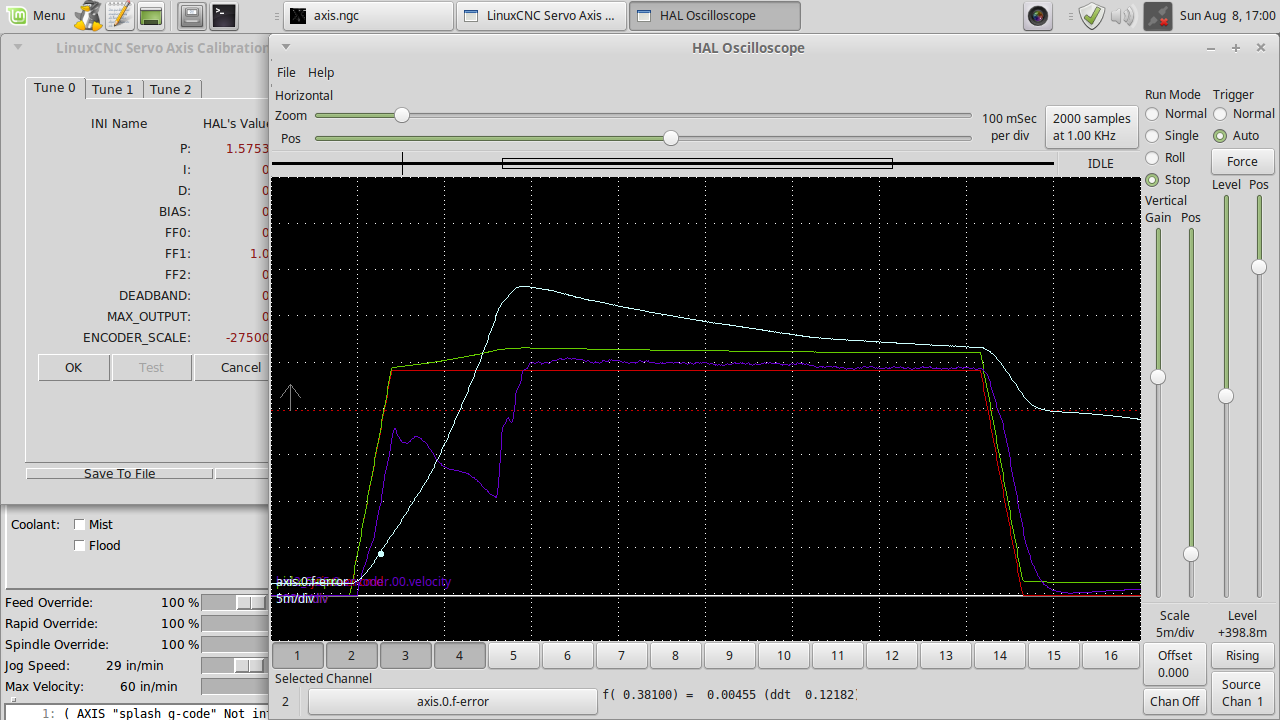Viewport: 1280px width, 720px height.
Task: Open the sound volume applet
Action: coord(1122,15)
